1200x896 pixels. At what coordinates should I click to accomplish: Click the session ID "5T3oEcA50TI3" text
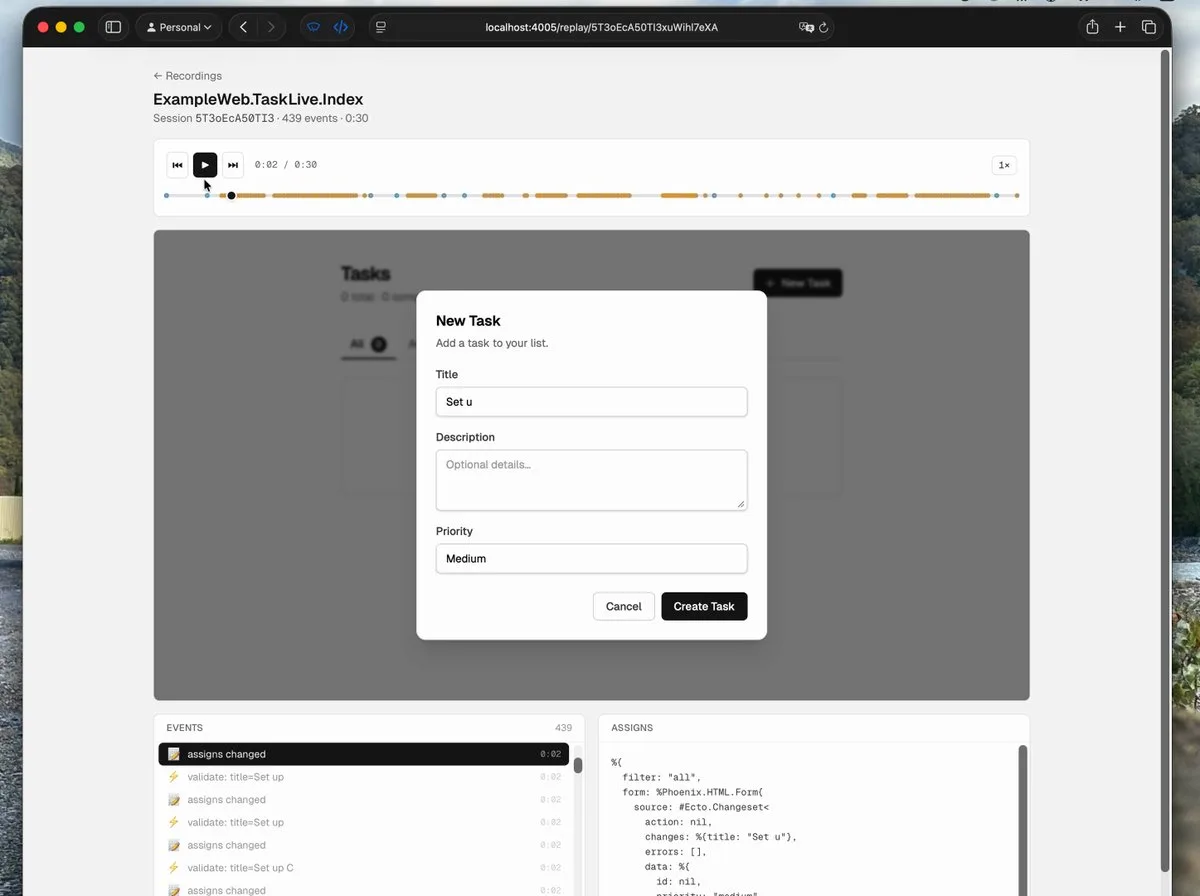(234, 118)
